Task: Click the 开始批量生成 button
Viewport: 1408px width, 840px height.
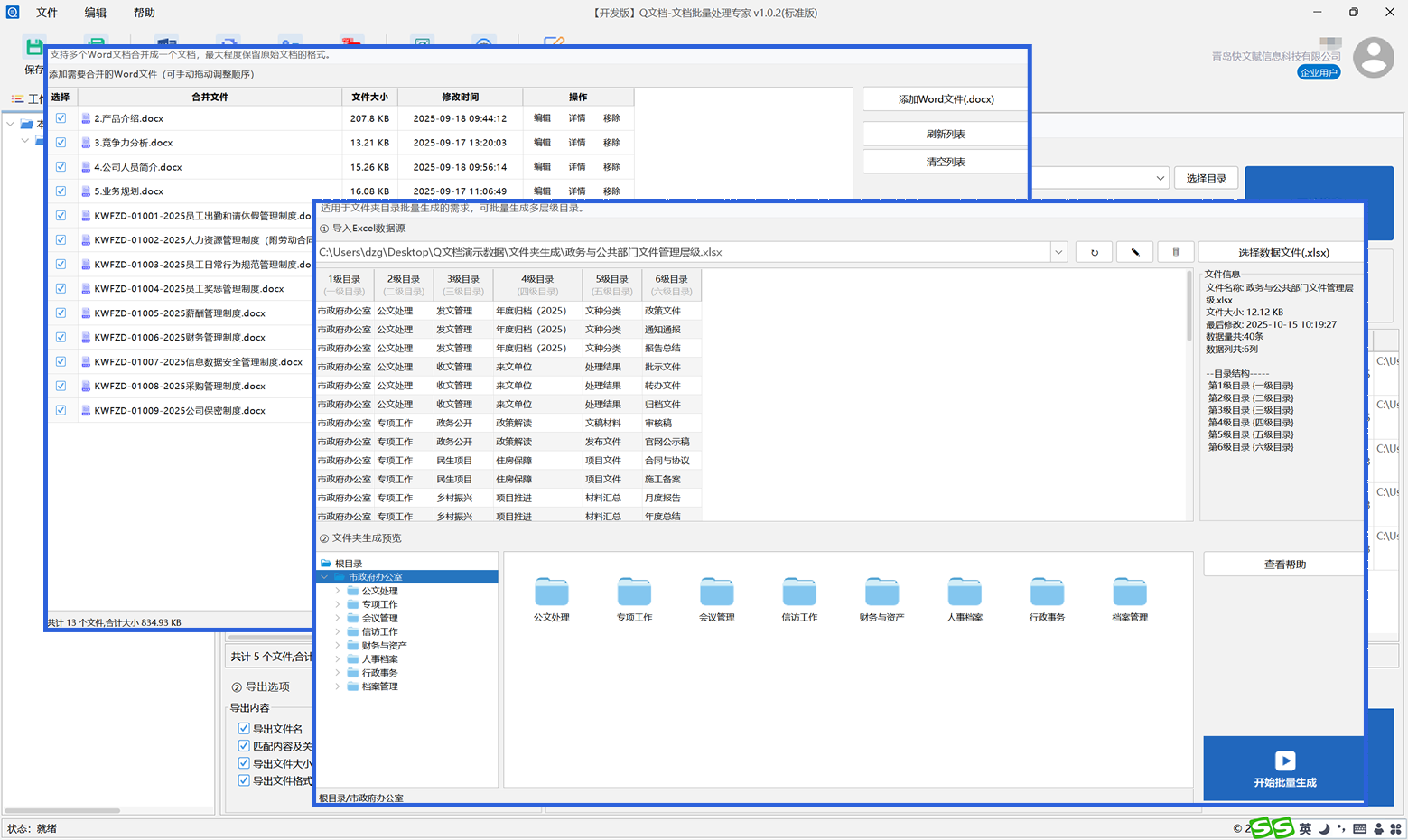Action: 1283,768
